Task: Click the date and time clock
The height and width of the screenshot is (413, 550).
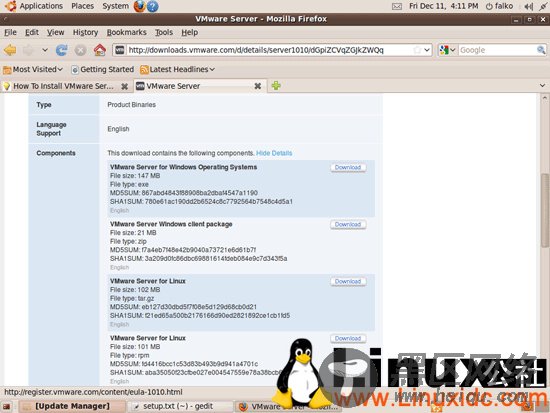Action: pyautogui.click(x=443, y=6)
